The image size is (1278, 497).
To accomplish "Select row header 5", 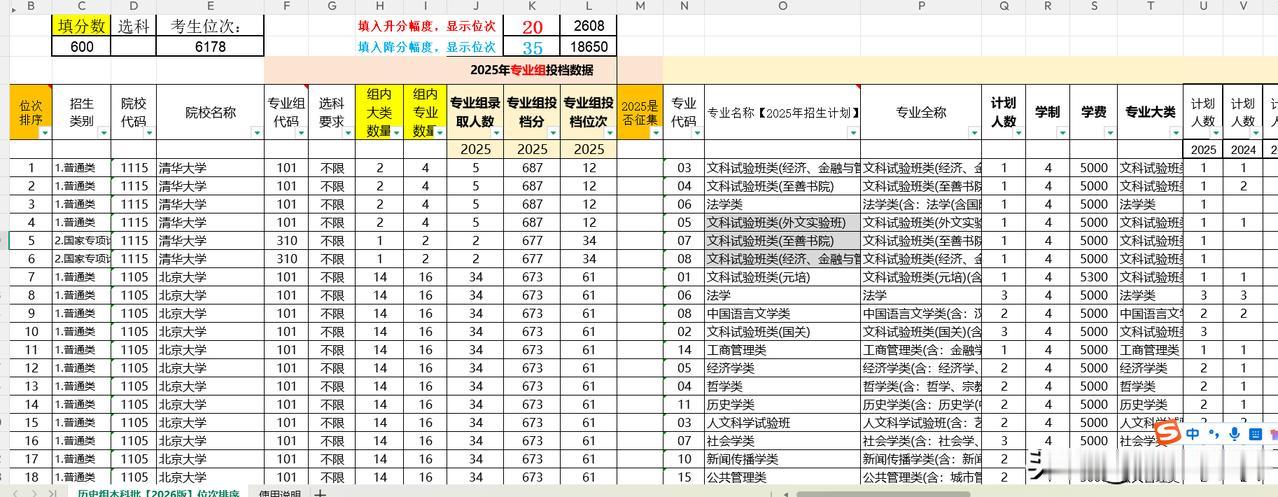I will pyautogui.click(x=31, y=241).
